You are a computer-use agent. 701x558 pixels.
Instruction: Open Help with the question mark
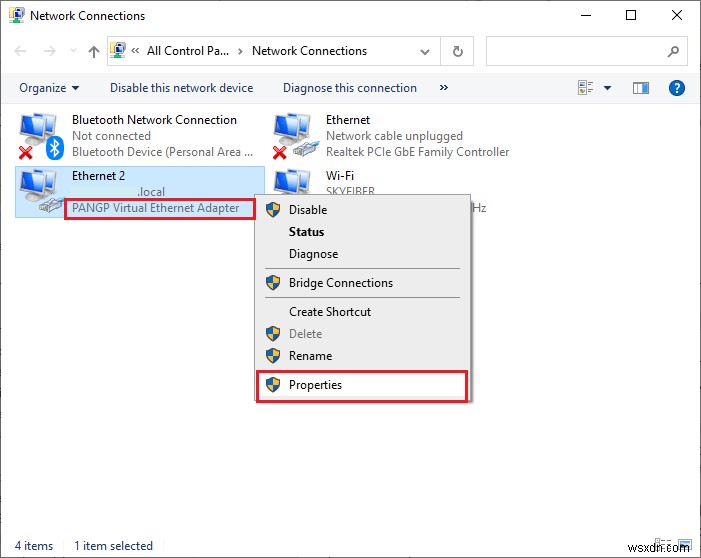coord(676,88)
